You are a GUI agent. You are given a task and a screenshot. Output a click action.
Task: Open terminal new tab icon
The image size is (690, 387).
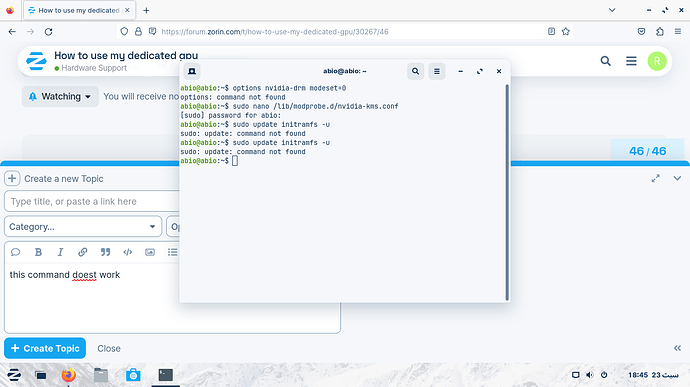tap(192, 71)
